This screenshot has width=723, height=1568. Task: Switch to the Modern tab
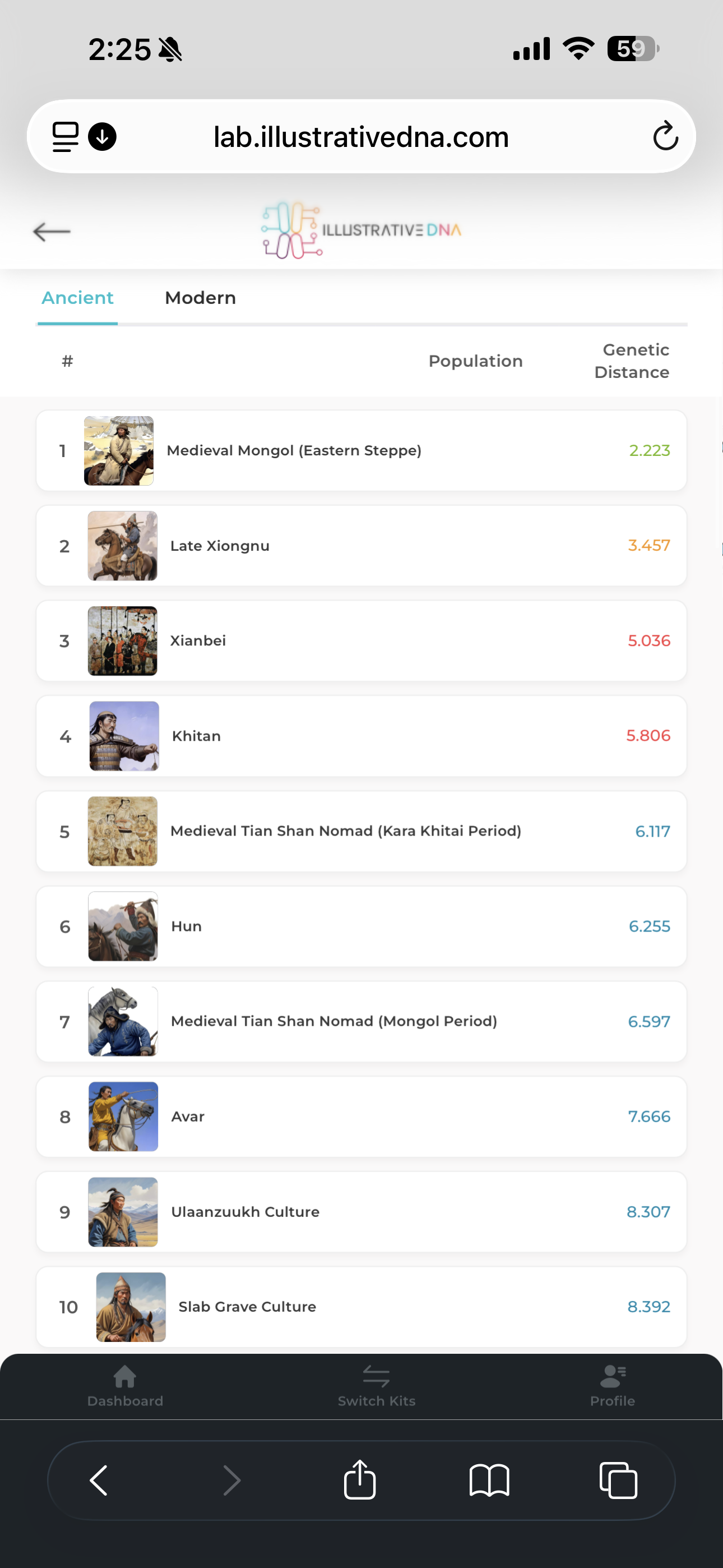click(x=200, y=298)
